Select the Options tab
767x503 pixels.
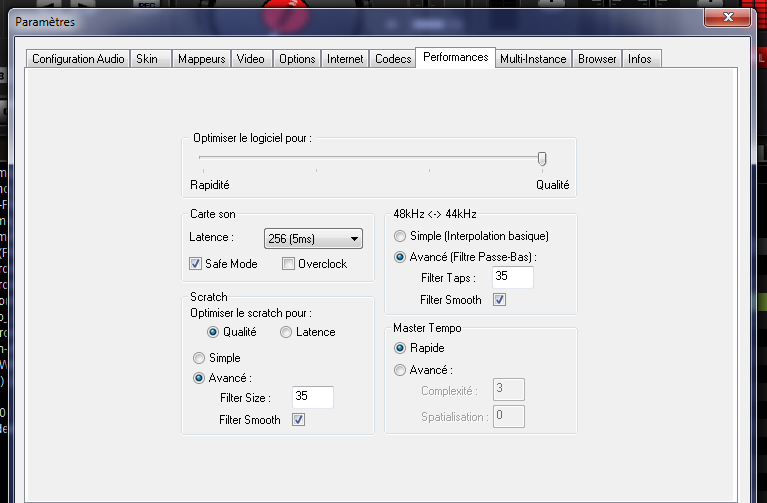tap(297, 59)
